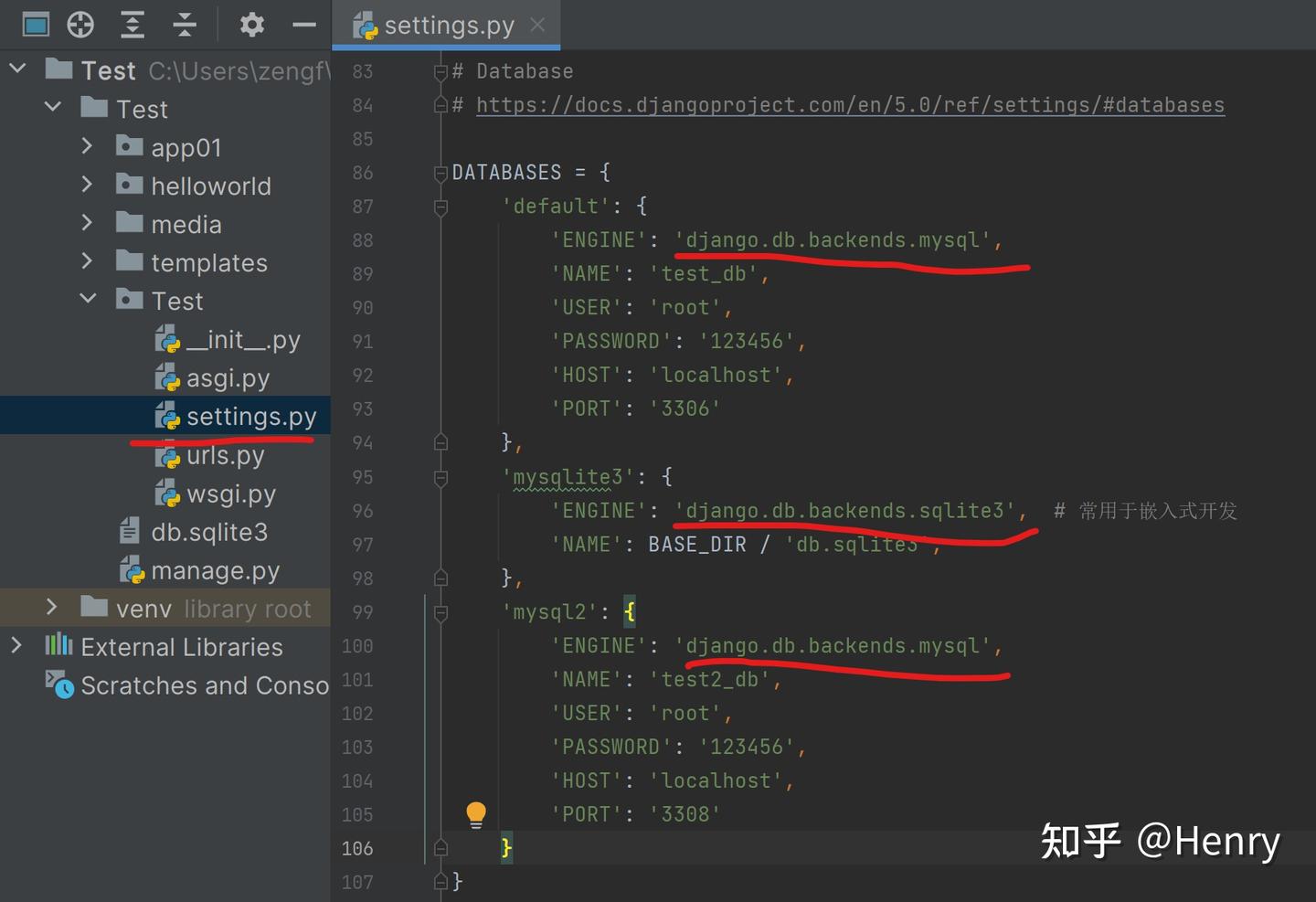1316x902 pixels.
Task: Hide project panel with minus icon
Action: pos(304,26)
